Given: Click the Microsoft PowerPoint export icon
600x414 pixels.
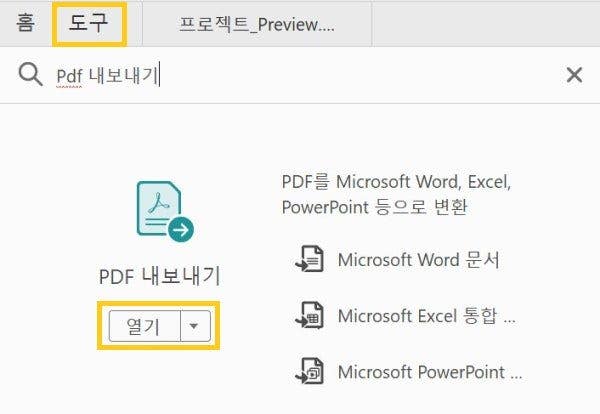Looking at the screenshot, I should click(310, 371).
